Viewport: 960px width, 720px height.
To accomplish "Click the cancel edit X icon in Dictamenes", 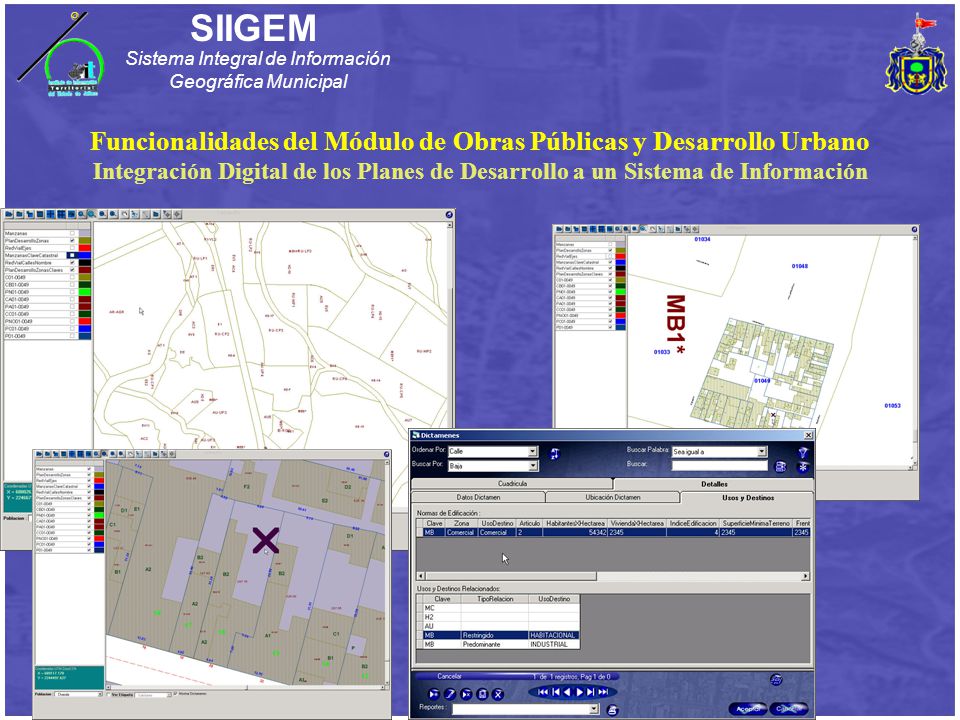I will [498, 694].
